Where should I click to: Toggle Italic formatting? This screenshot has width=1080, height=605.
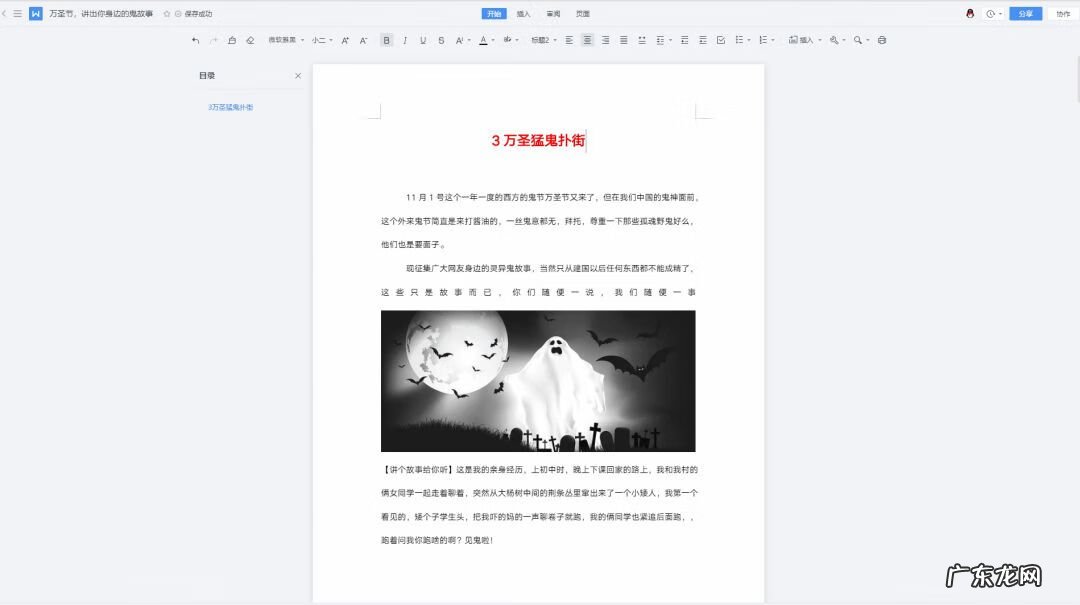[x=404, y=40]
